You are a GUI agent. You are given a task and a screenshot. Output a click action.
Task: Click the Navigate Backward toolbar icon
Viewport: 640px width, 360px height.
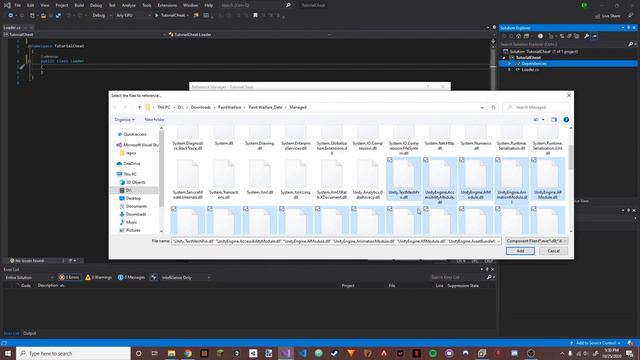click(10, 16)
